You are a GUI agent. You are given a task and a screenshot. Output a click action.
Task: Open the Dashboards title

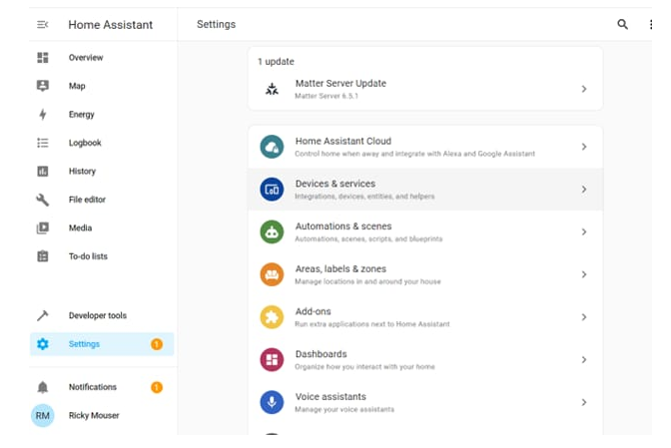coord(321,354)
